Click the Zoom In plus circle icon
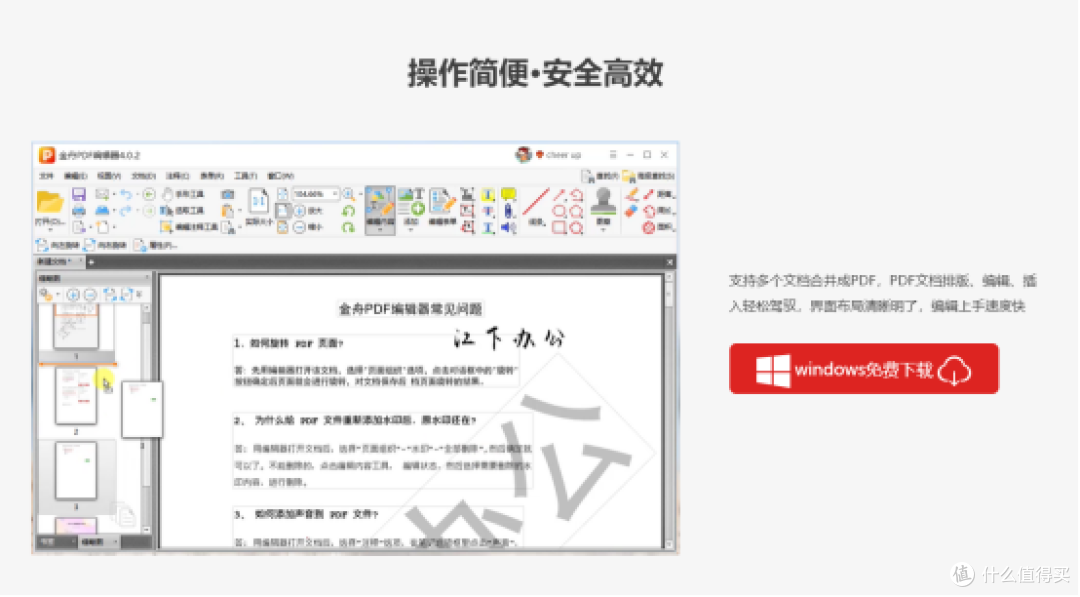Viewport: 1080px width, 597px height. pos(300,211)
